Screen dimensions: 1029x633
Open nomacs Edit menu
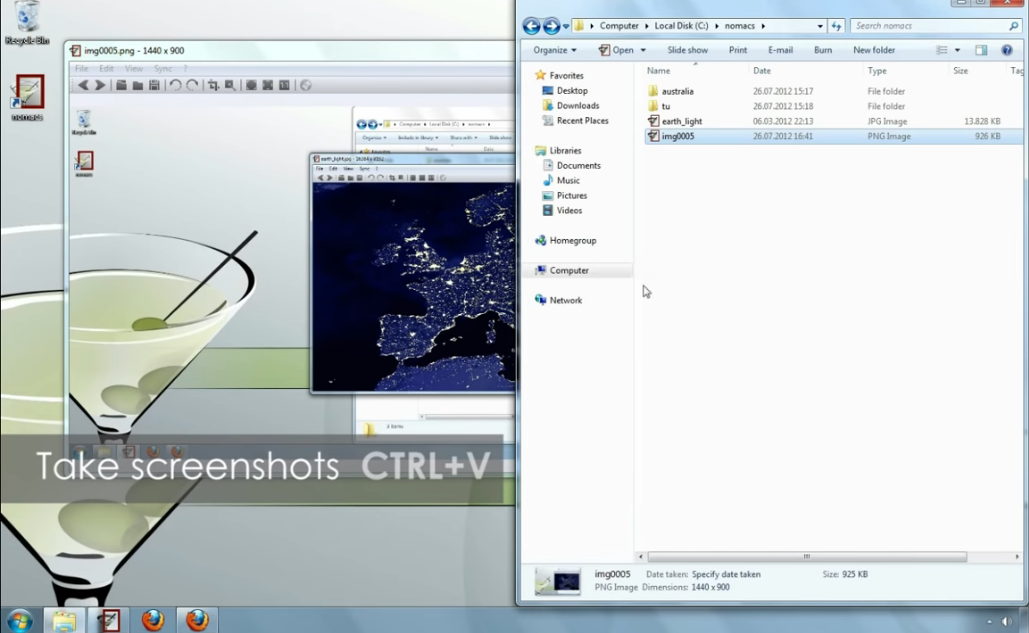106,68
